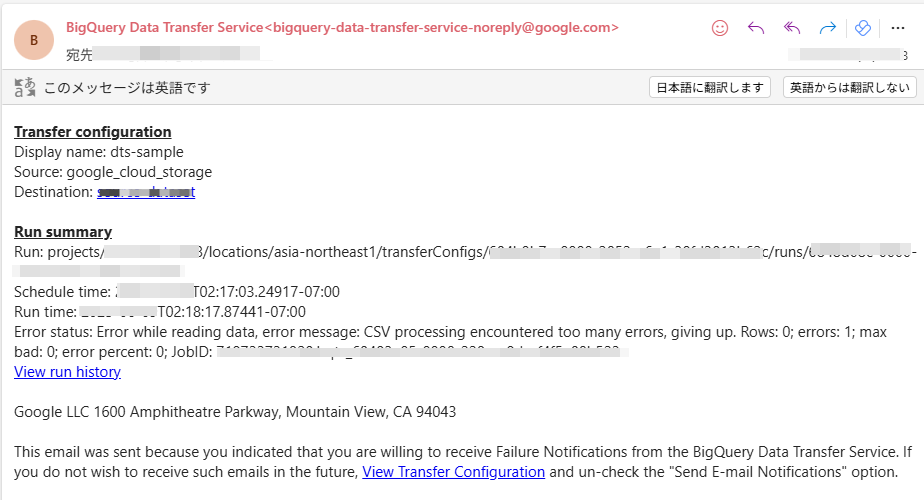
Task: Click the このメッセージは英語です notice text
Action: [x=127, y=88]
